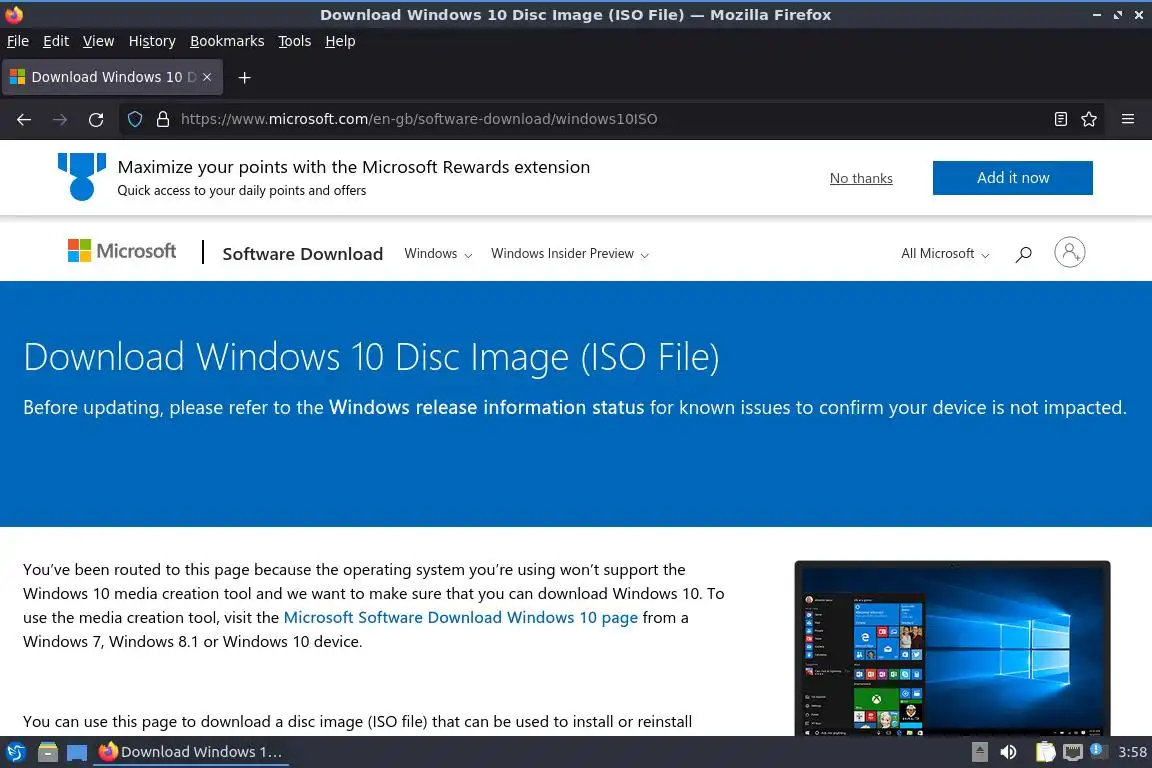Open the clipboard manager tray icon

[x=1045, y=752]
